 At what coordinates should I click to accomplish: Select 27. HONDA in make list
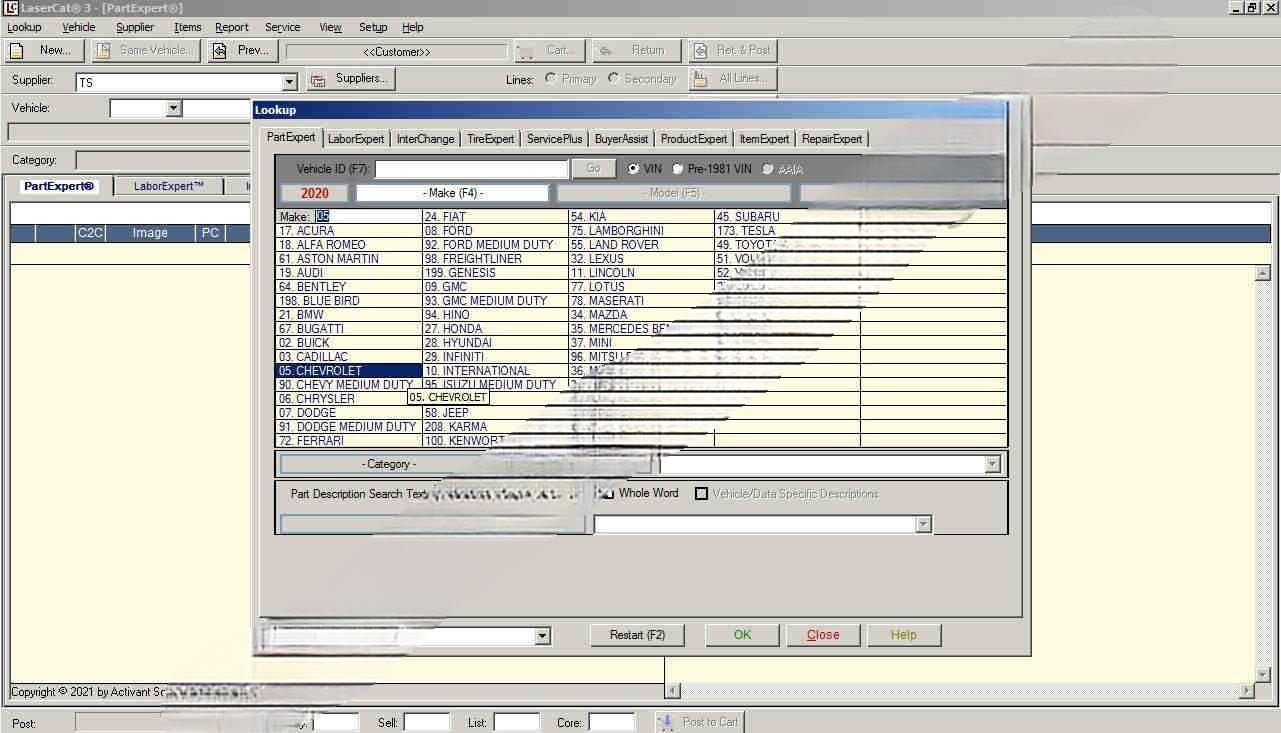(495, 329)
